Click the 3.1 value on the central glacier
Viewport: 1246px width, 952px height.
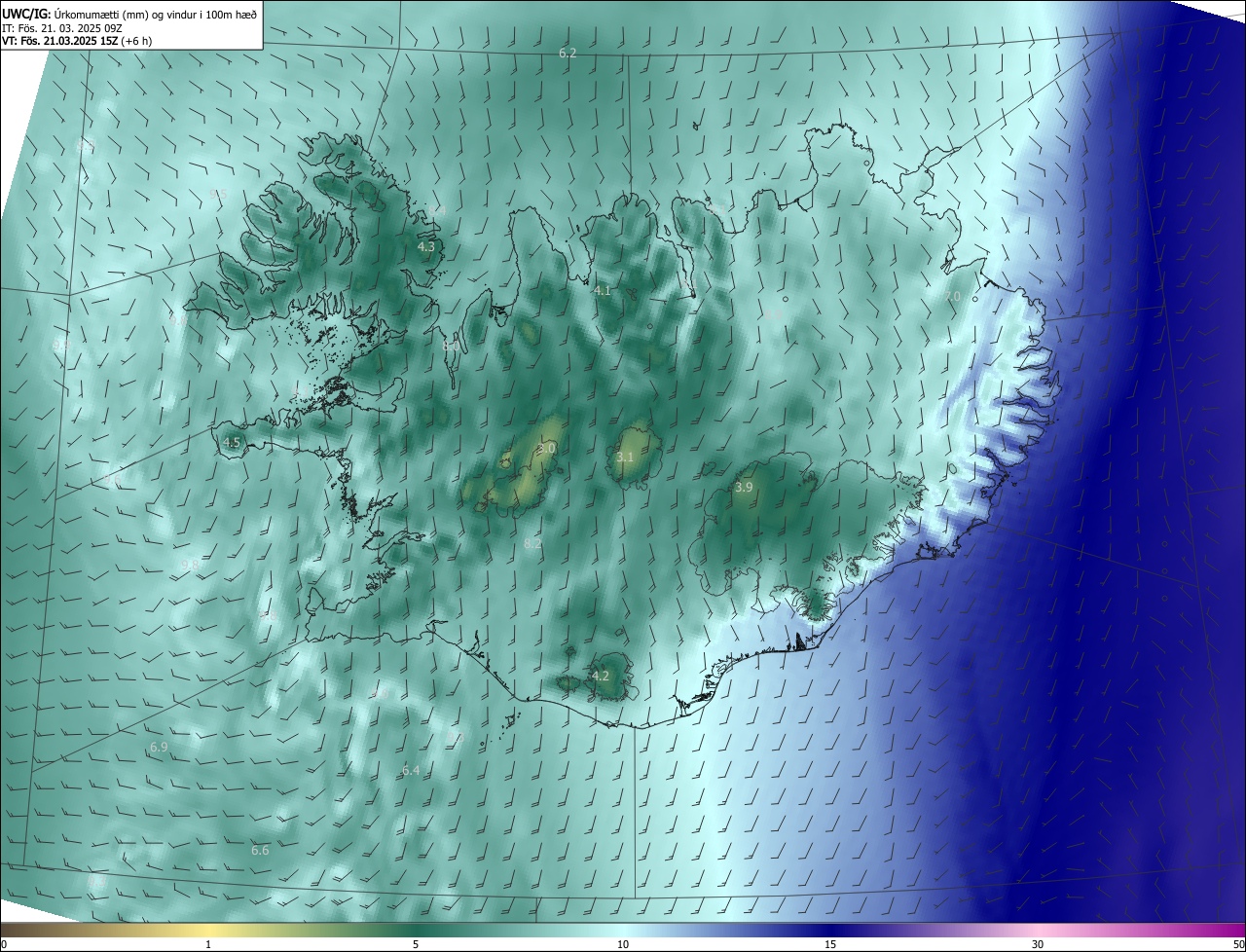click(625, 457)
